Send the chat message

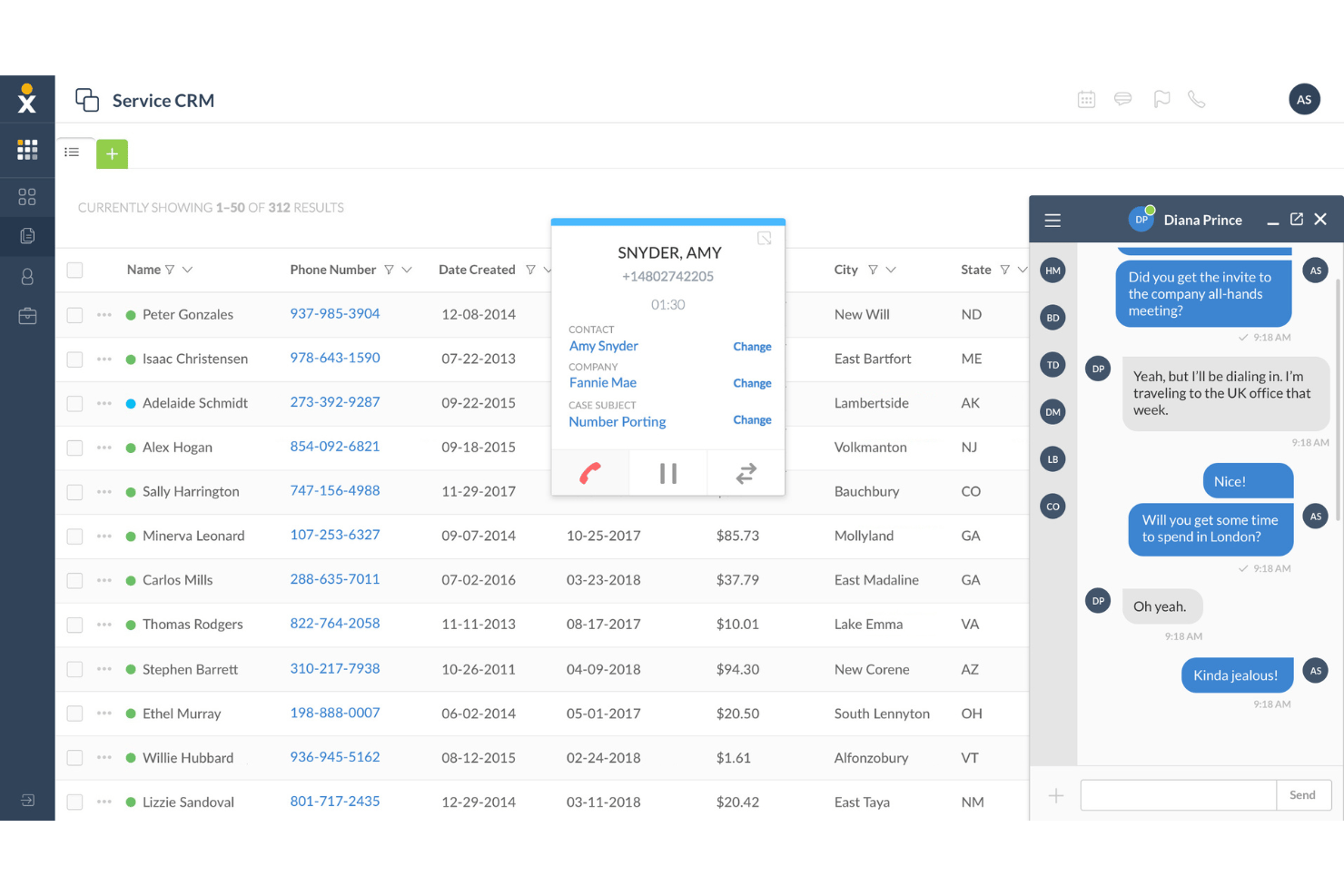pos(1303,795)
